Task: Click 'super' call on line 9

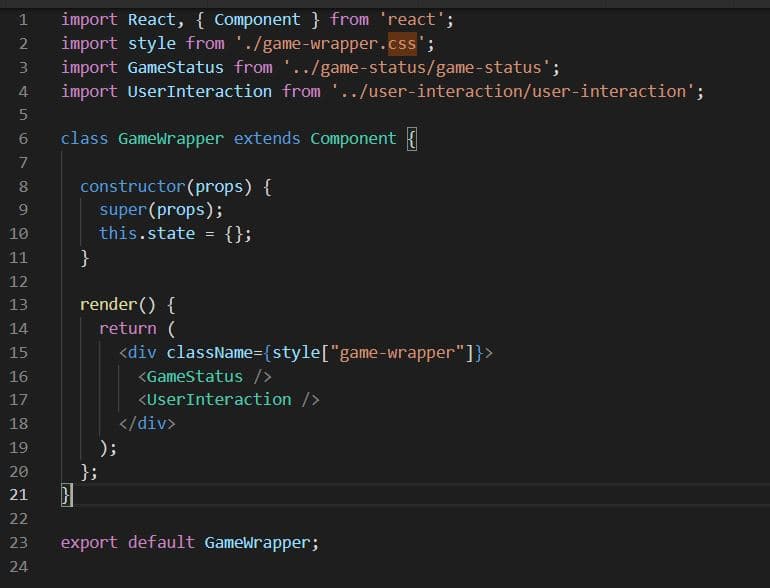Action: click(x=123, y=210)
